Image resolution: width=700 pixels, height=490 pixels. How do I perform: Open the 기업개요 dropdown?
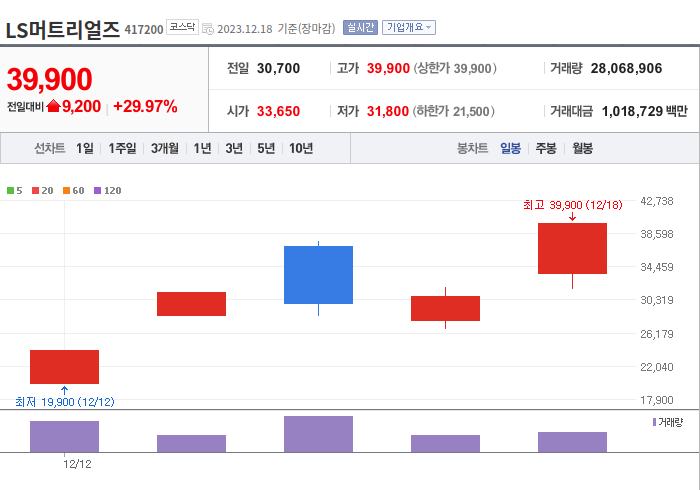tap(408, 28)
